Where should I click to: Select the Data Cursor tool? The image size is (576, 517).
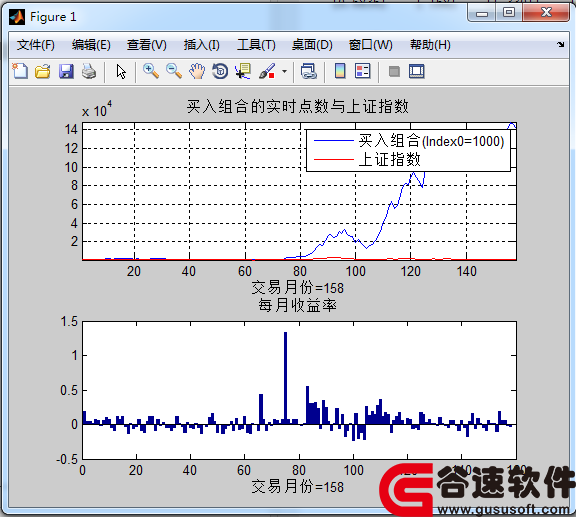pyautogui.click(x=243, y=71)
